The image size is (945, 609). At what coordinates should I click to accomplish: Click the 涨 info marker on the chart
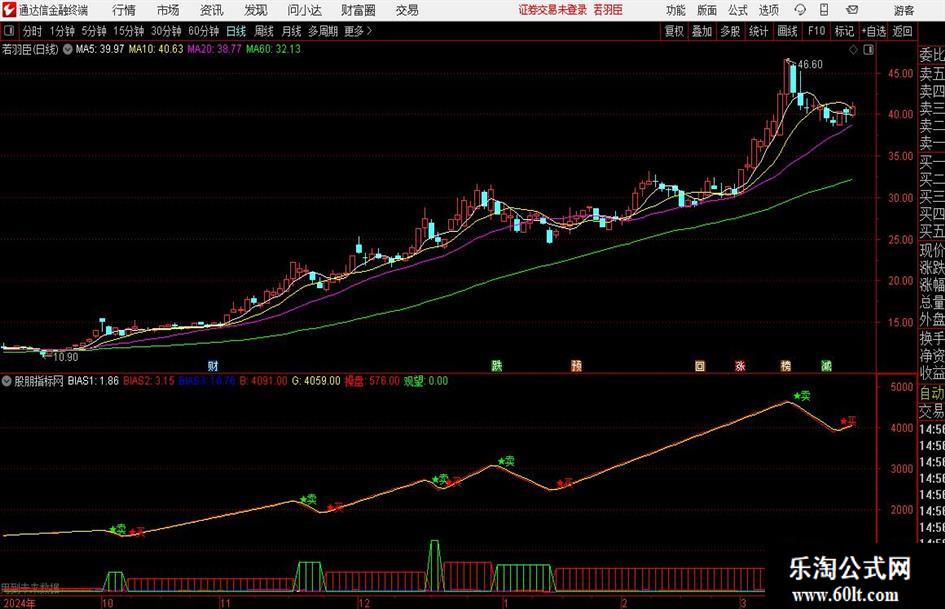740,365
